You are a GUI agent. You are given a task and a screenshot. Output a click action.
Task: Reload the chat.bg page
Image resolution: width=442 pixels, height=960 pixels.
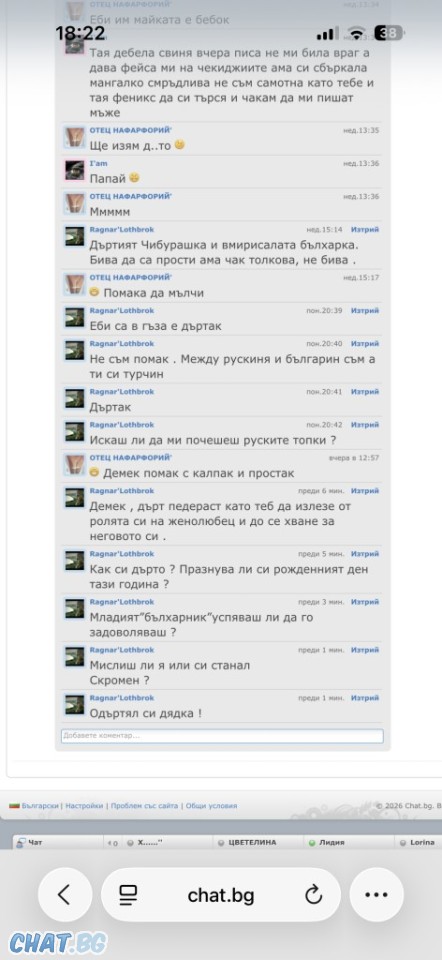pyautogui.click(x=313, y=895)
